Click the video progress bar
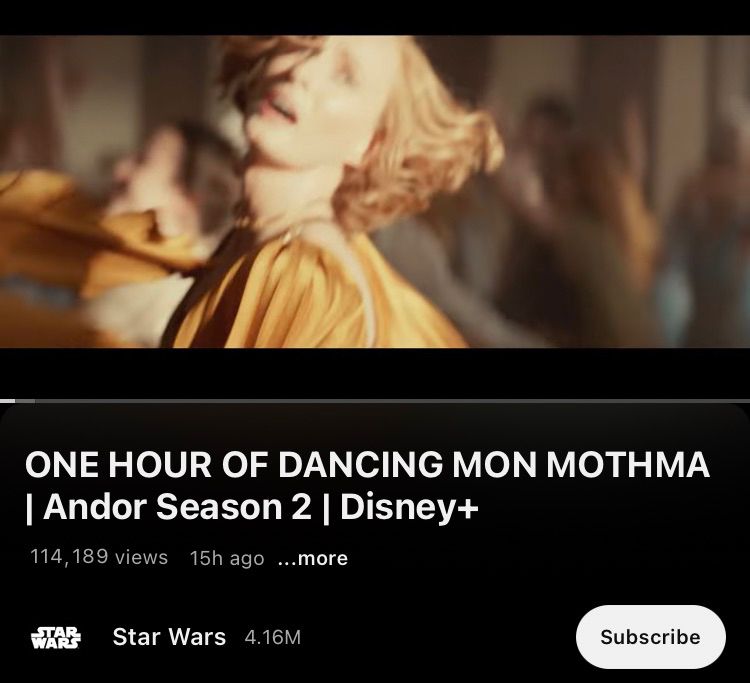This screenshot has height=683, width=750. point(375,400)
